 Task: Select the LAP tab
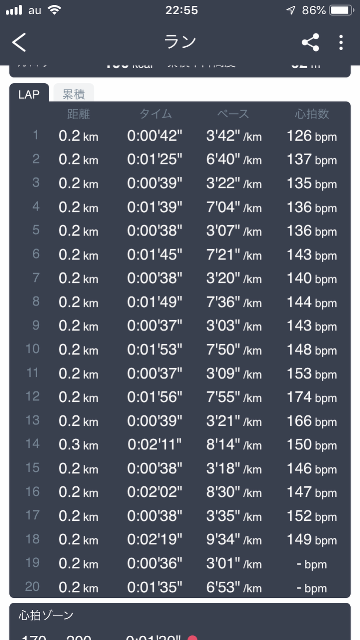(29, 94)
